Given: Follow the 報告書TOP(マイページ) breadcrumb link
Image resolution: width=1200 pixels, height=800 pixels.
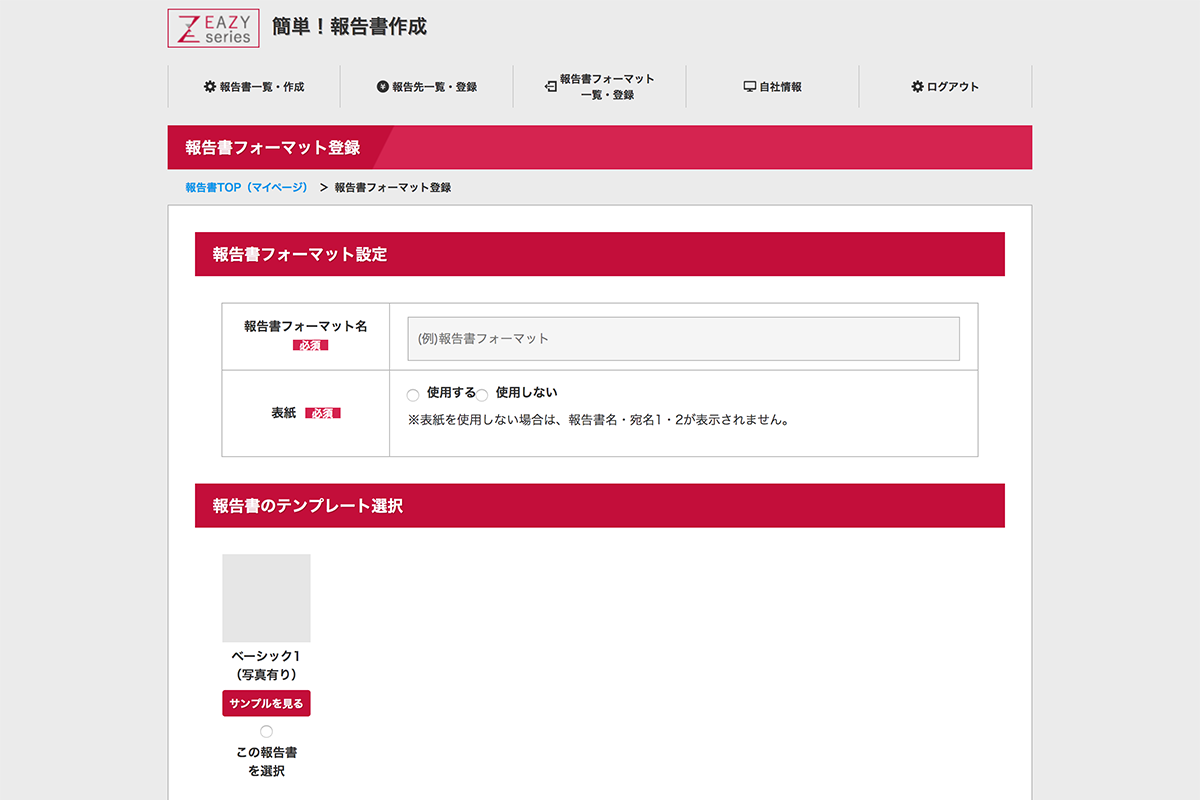Looking at the screenshot, I should pos(246,187).
